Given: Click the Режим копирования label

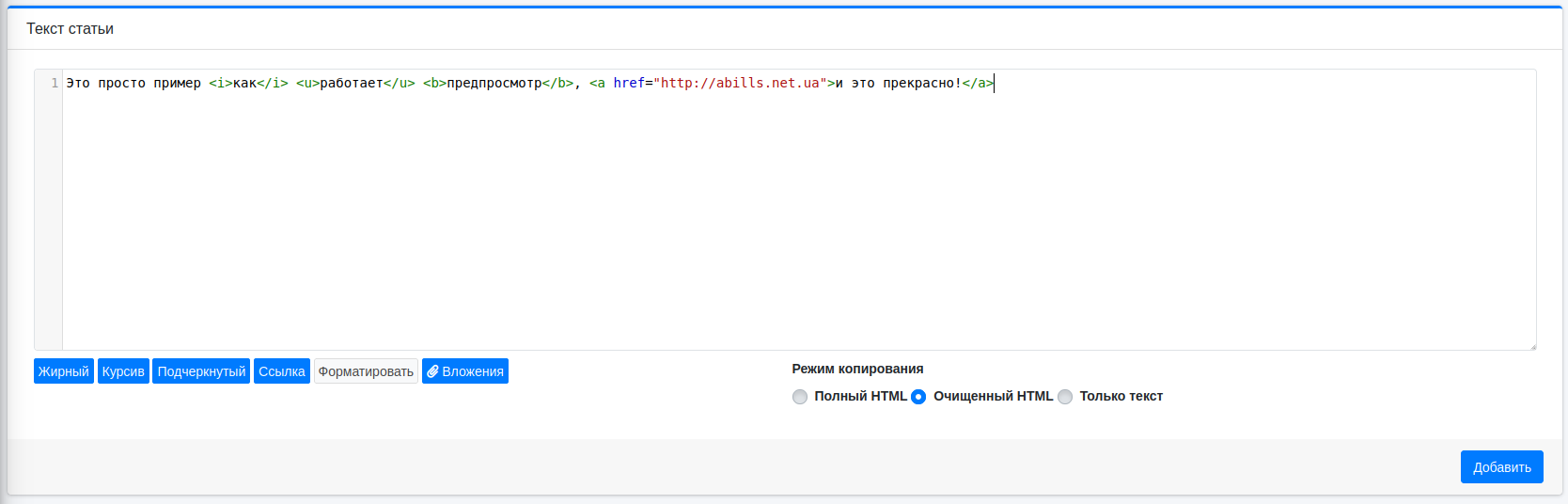Looking at the screenshot, I should click(x=857, y=369).
